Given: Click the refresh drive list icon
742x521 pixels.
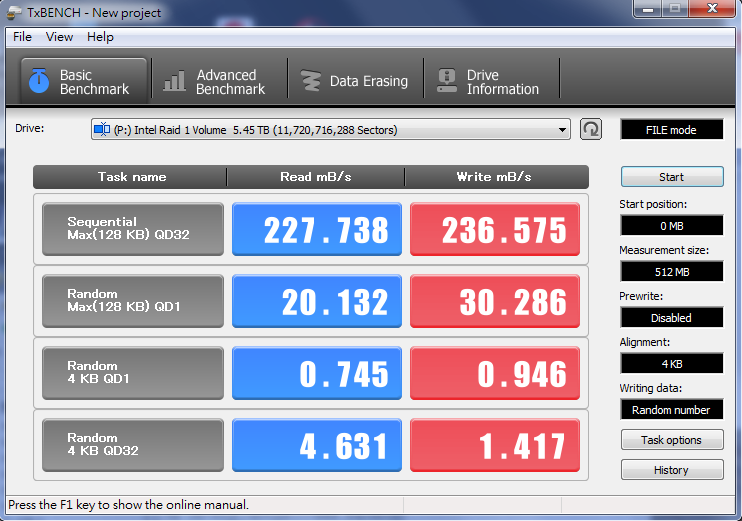Looking at the screenshot, I should (x=591, y=129).
